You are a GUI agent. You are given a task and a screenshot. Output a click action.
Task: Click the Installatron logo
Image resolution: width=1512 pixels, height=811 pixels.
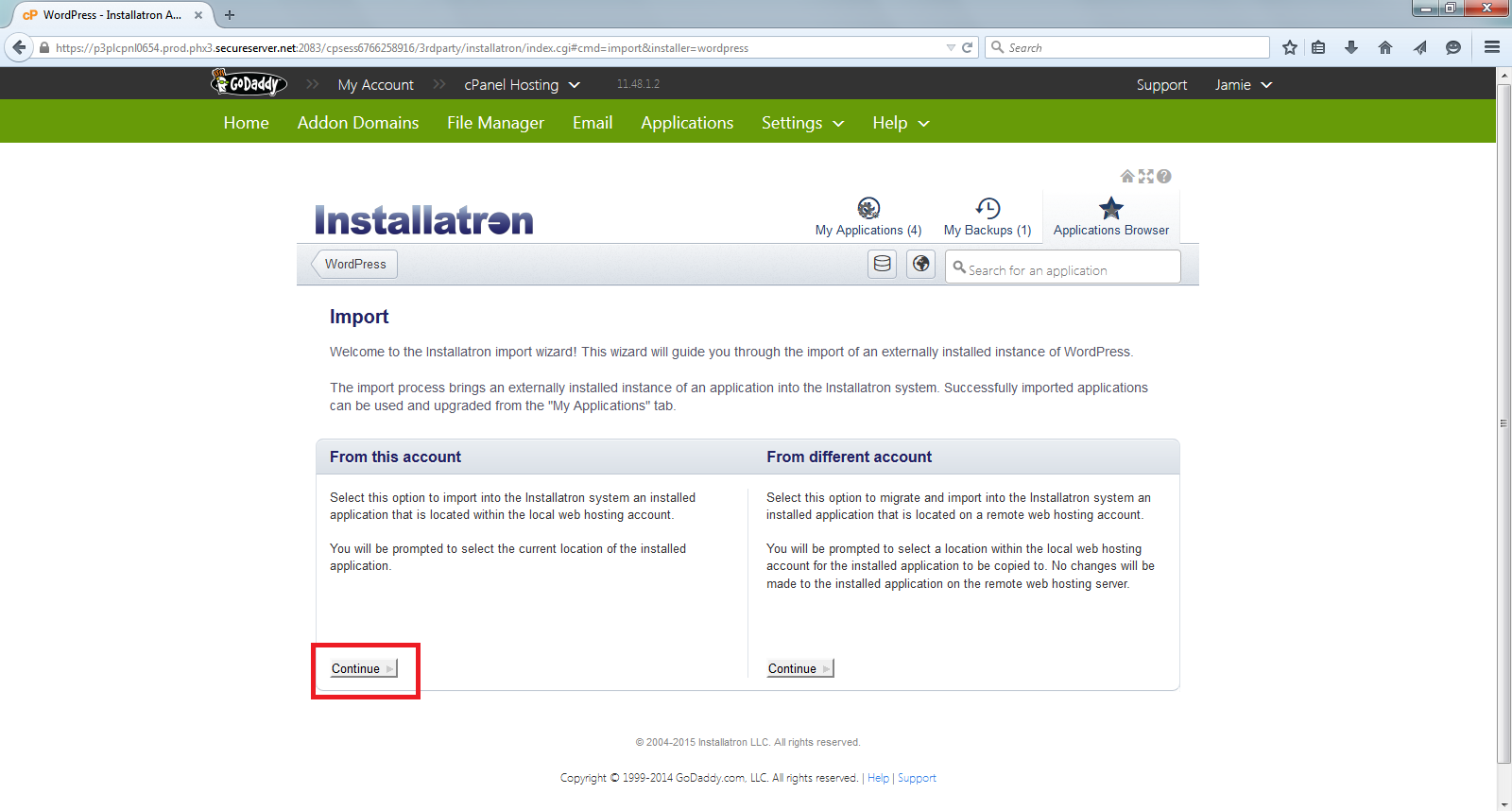(424, 219)
